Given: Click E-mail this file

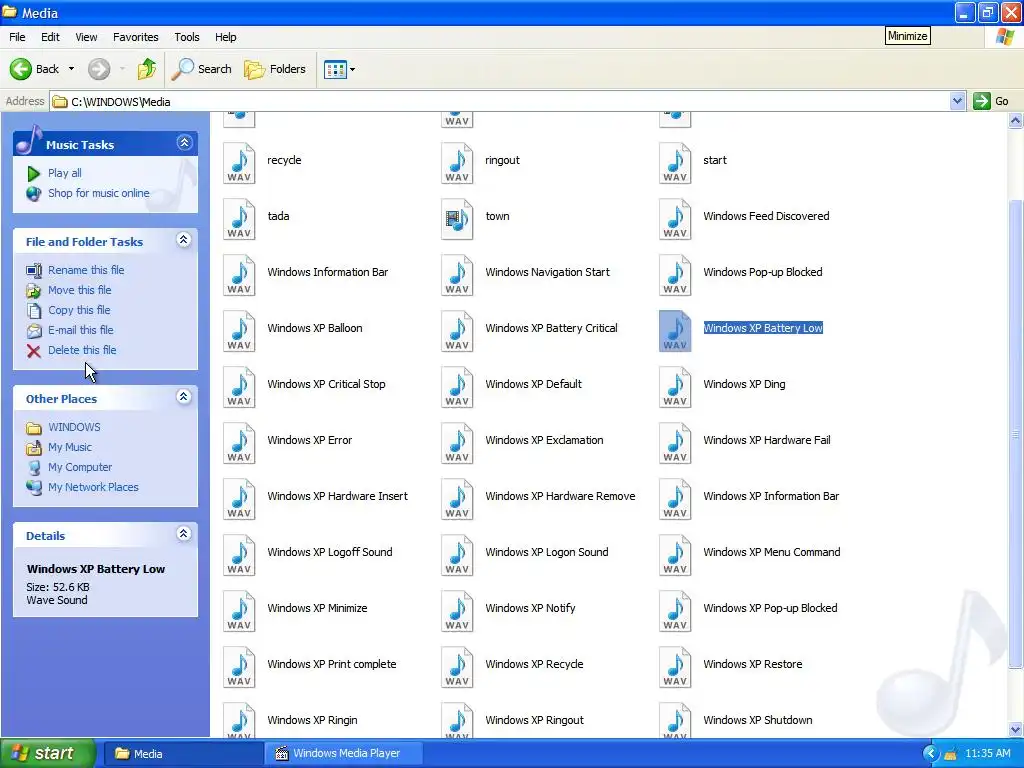Looking at the screenshot, I should coord(81,330).
